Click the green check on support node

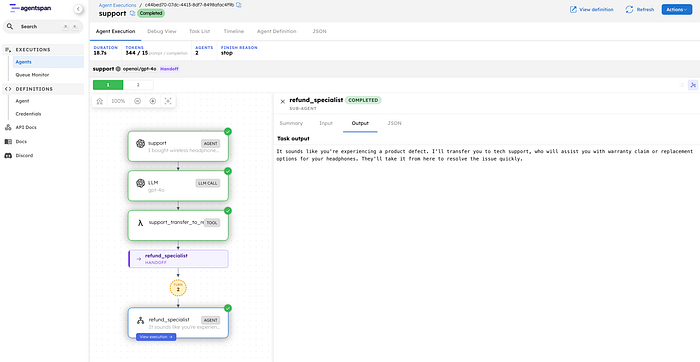coord(228,132)
